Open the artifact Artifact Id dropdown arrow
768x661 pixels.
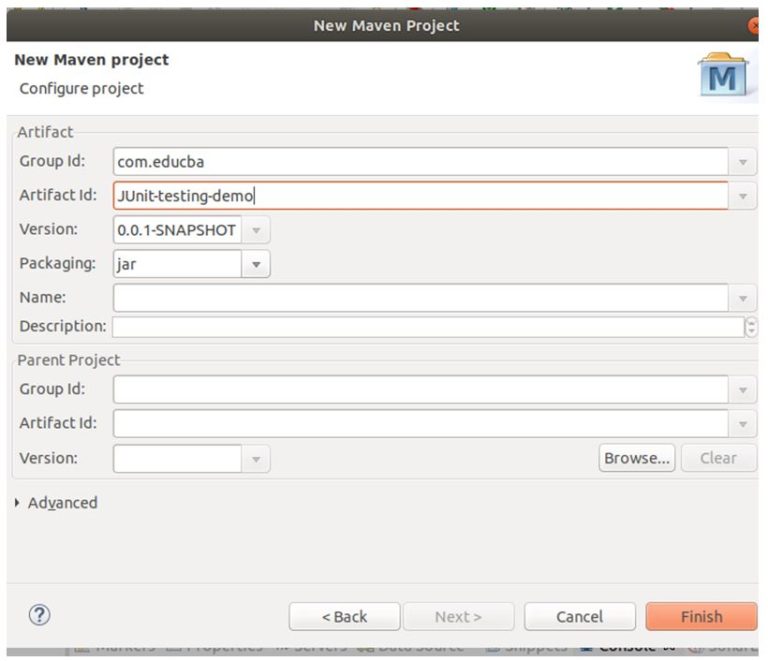(x=743, y=196)
